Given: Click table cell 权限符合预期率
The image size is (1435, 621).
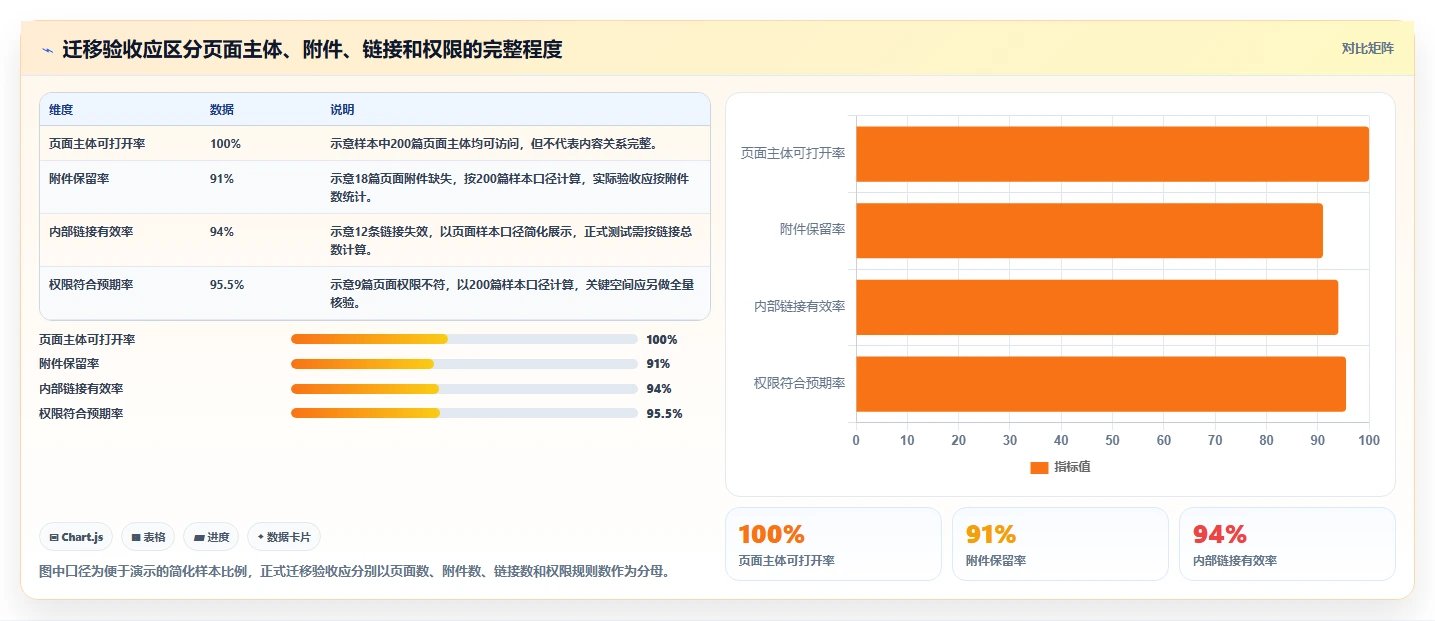Looking at the screenshot, I should click(x=91, y=285).
